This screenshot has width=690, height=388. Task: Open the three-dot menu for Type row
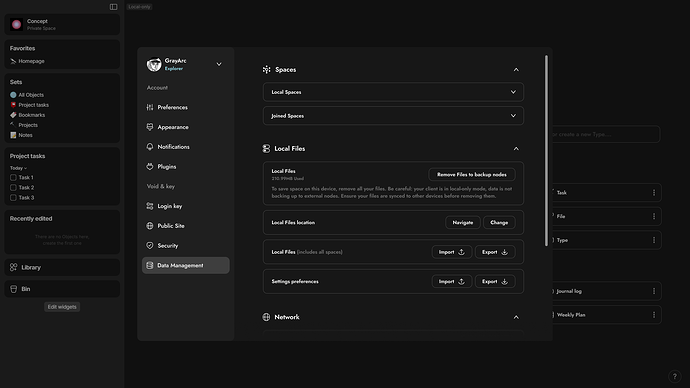[654, 240]
